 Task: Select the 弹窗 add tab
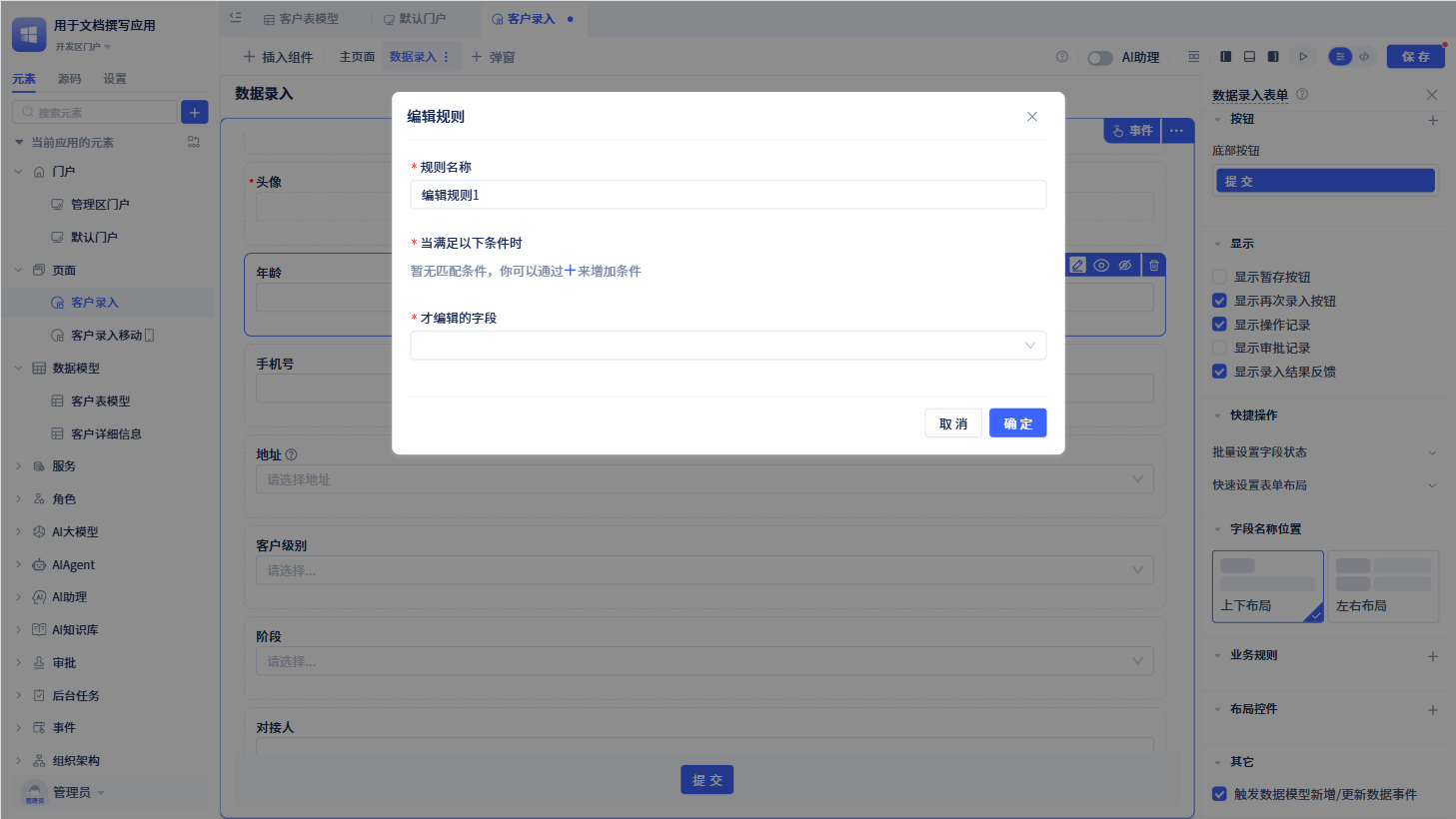point(494,58)
